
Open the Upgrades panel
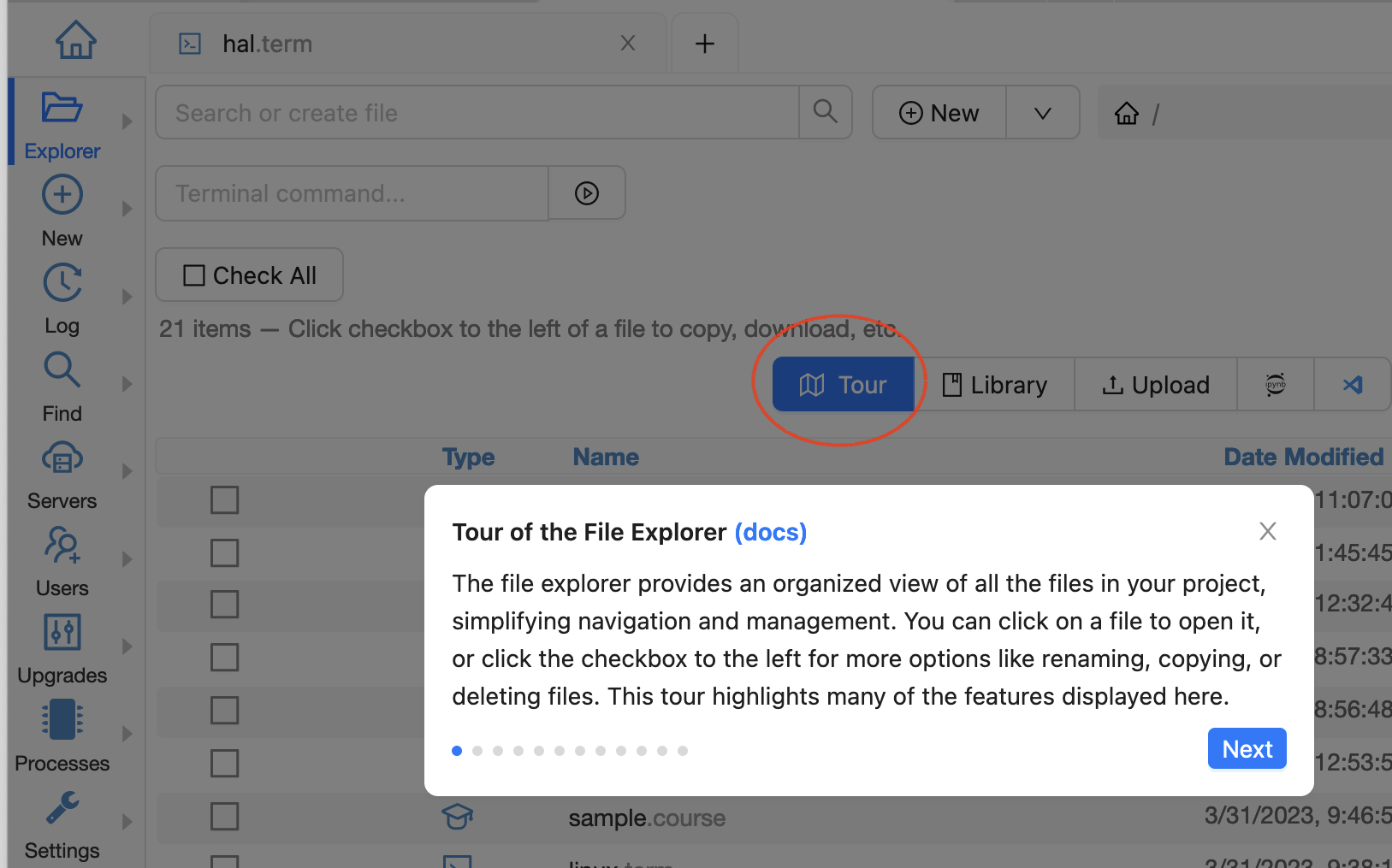click(62, 649)
